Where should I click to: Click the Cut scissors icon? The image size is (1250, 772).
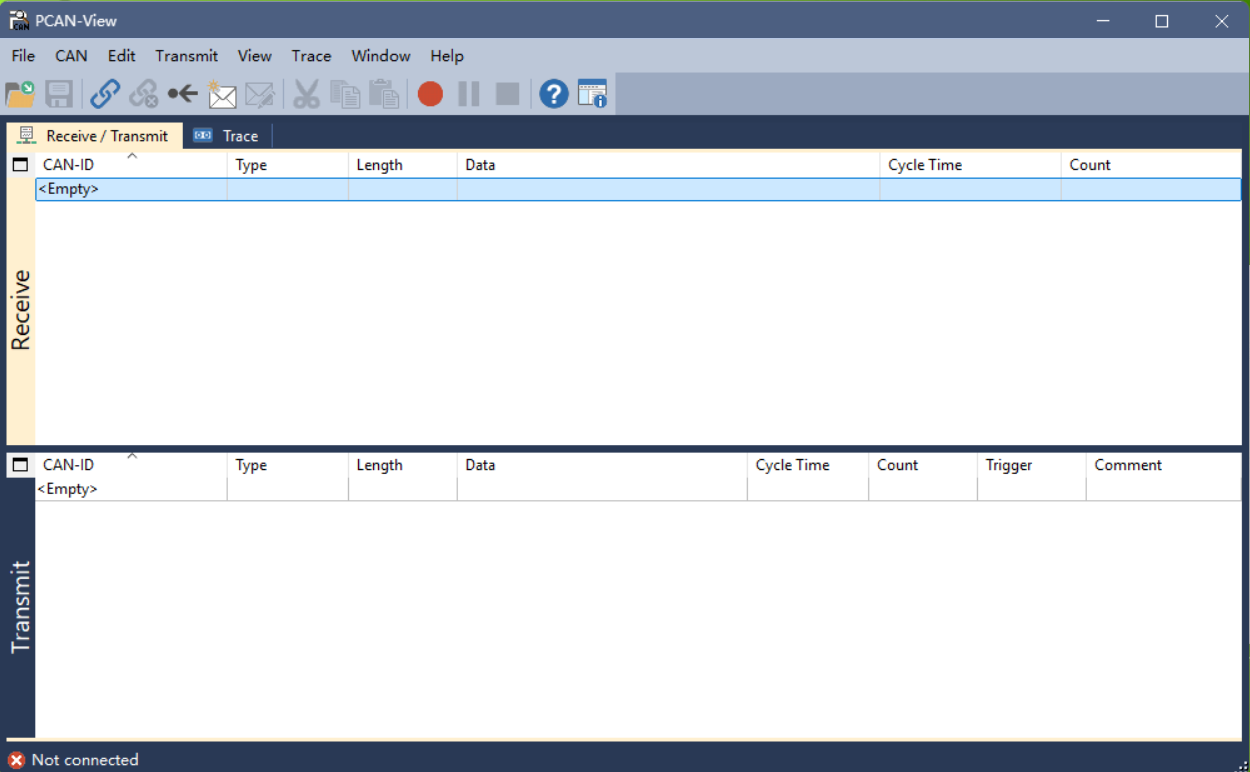(x=306, y=94)
